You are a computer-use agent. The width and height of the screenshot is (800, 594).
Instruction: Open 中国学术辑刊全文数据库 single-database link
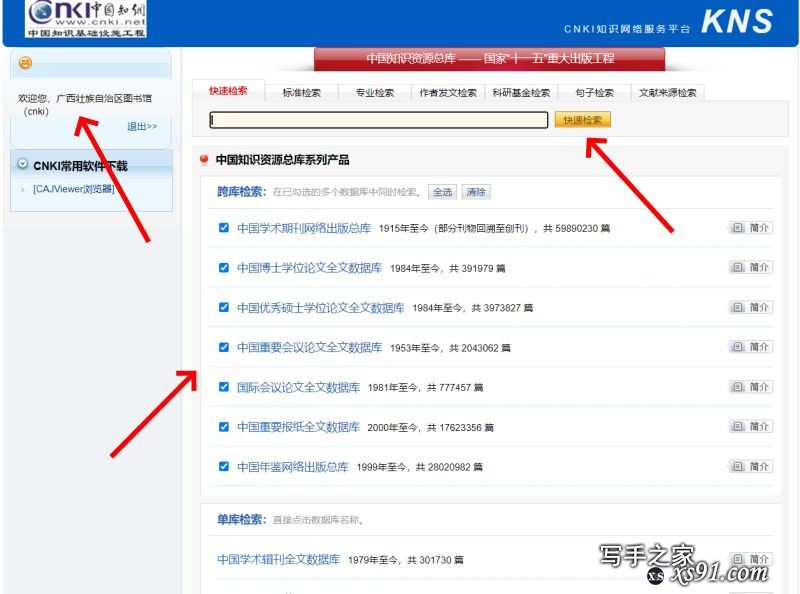coord(279,559)
